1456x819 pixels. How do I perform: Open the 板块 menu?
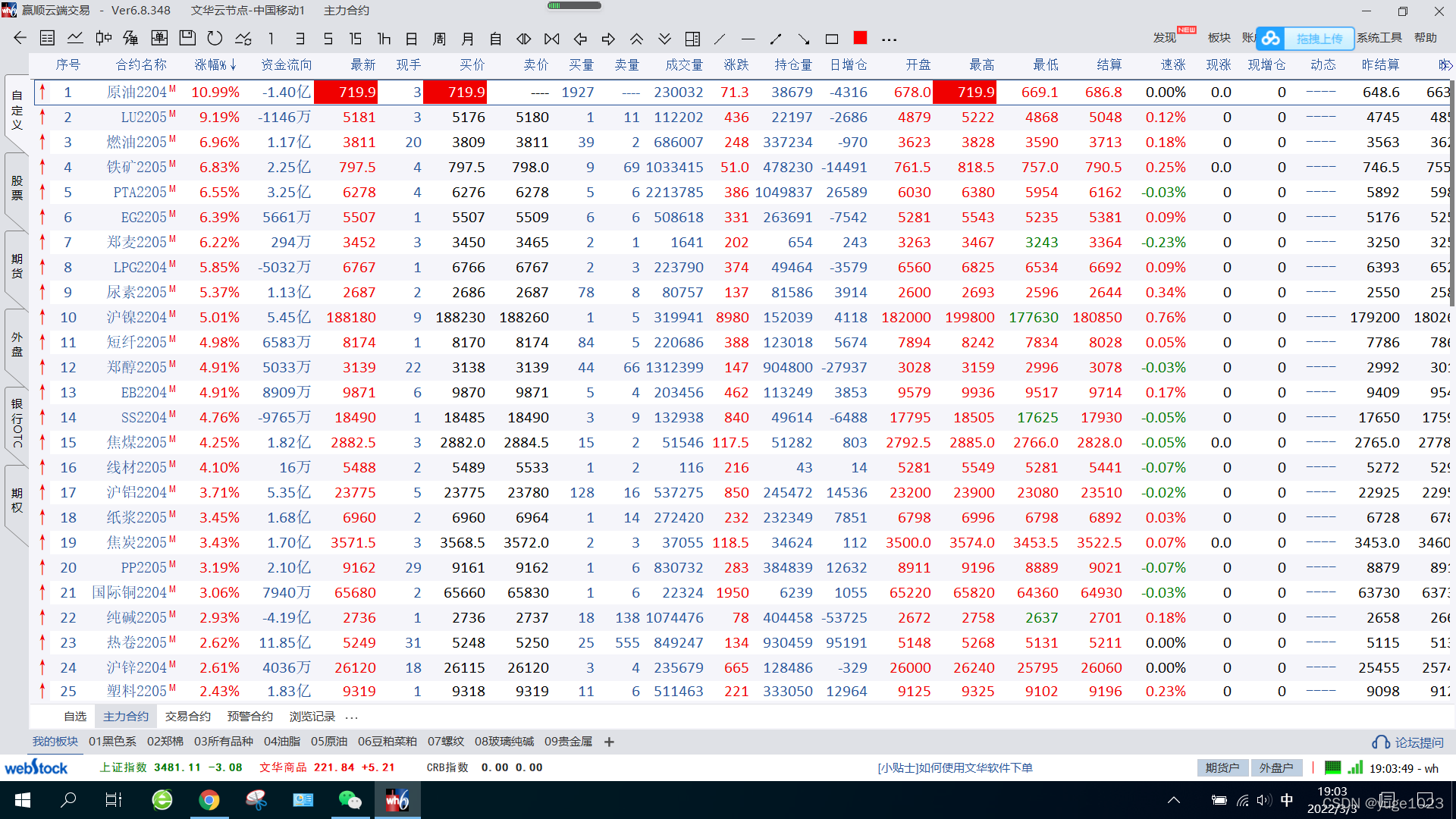tap(1219, 37)
